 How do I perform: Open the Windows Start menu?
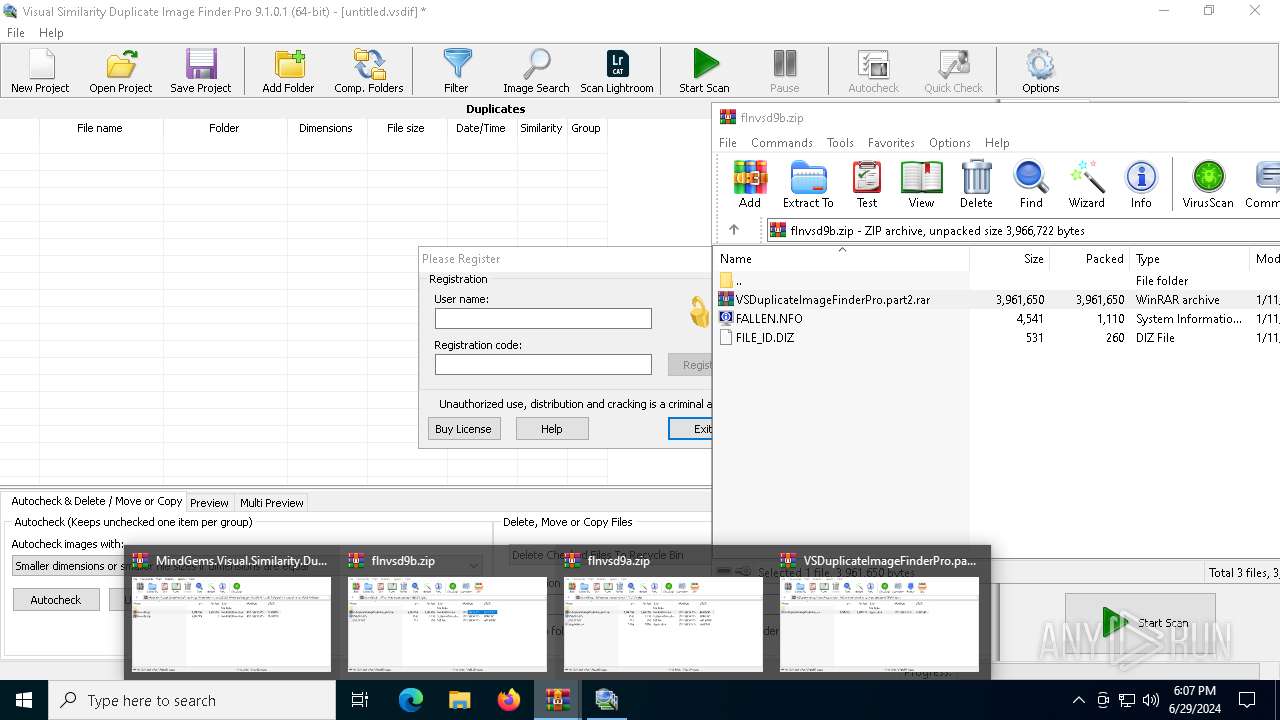24,700
